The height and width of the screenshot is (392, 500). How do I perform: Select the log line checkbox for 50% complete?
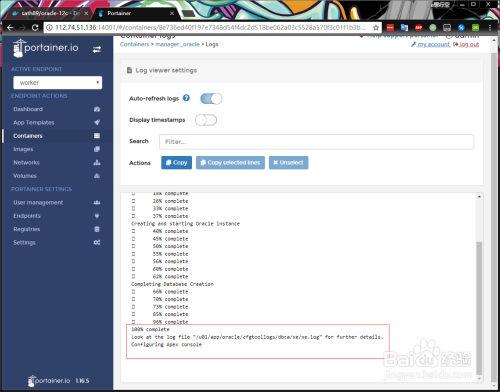[x=133, y=246]
